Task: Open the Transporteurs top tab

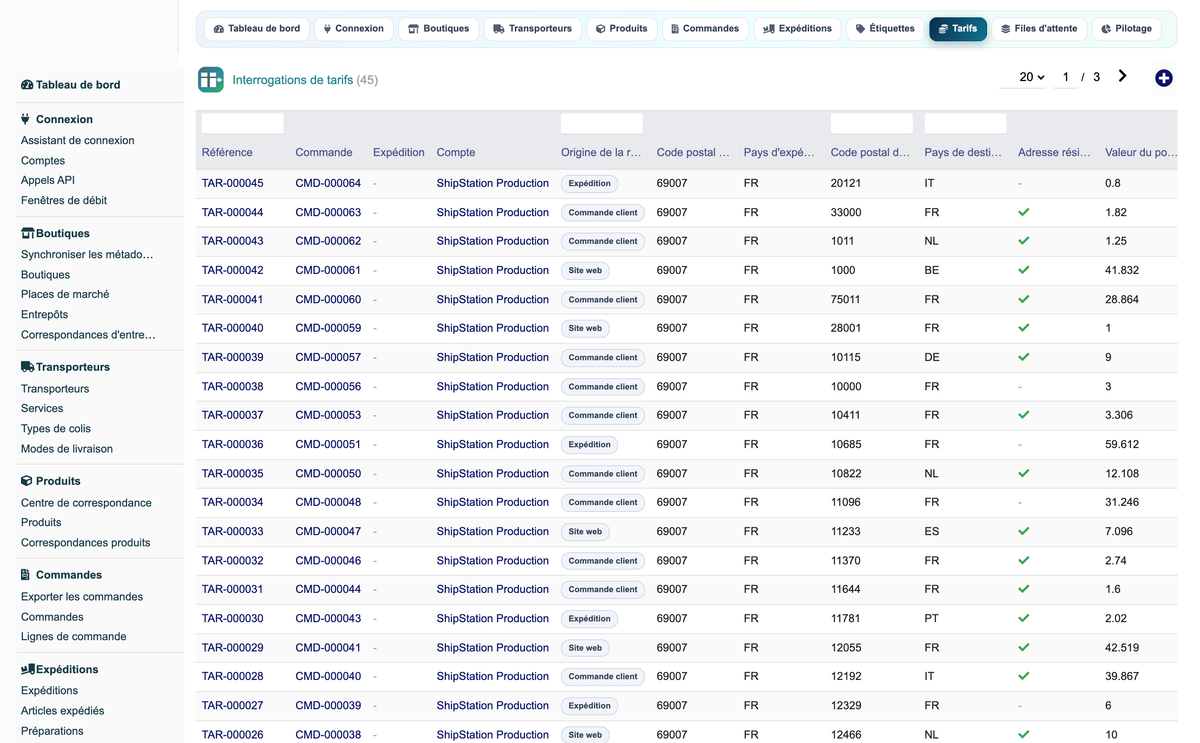Action: (532, 29)
